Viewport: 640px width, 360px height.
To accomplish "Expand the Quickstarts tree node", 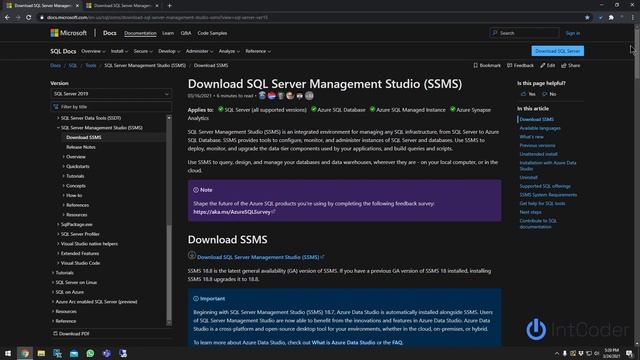I will point(64,167).
